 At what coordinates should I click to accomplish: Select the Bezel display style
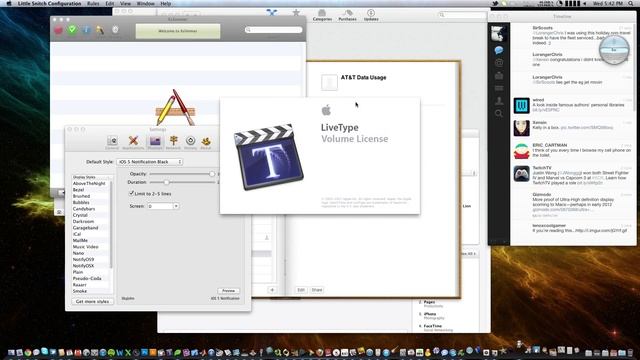(x=78, y=190)
